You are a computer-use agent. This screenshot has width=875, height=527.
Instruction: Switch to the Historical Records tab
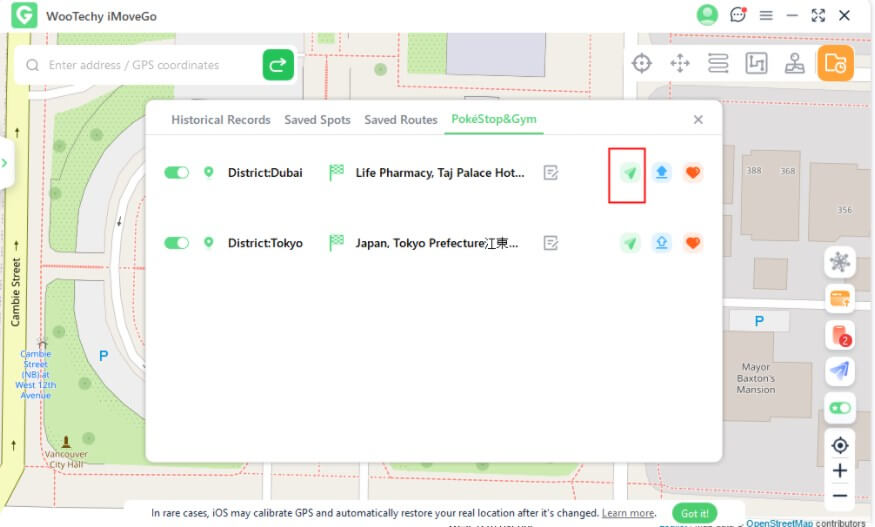coord(220,120)
